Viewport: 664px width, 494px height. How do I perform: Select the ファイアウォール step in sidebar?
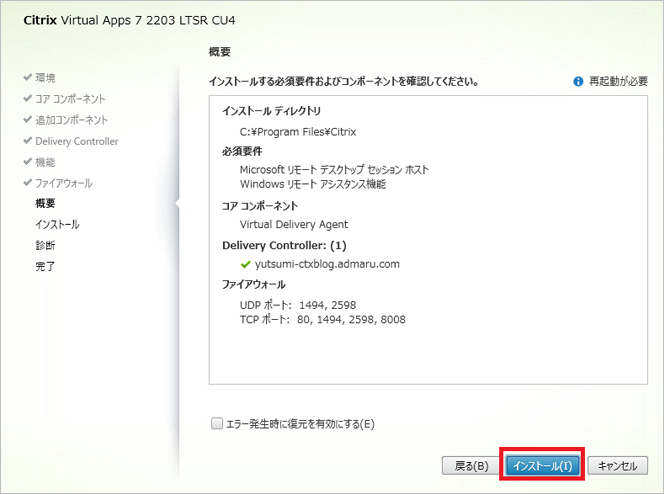[64, 183]
